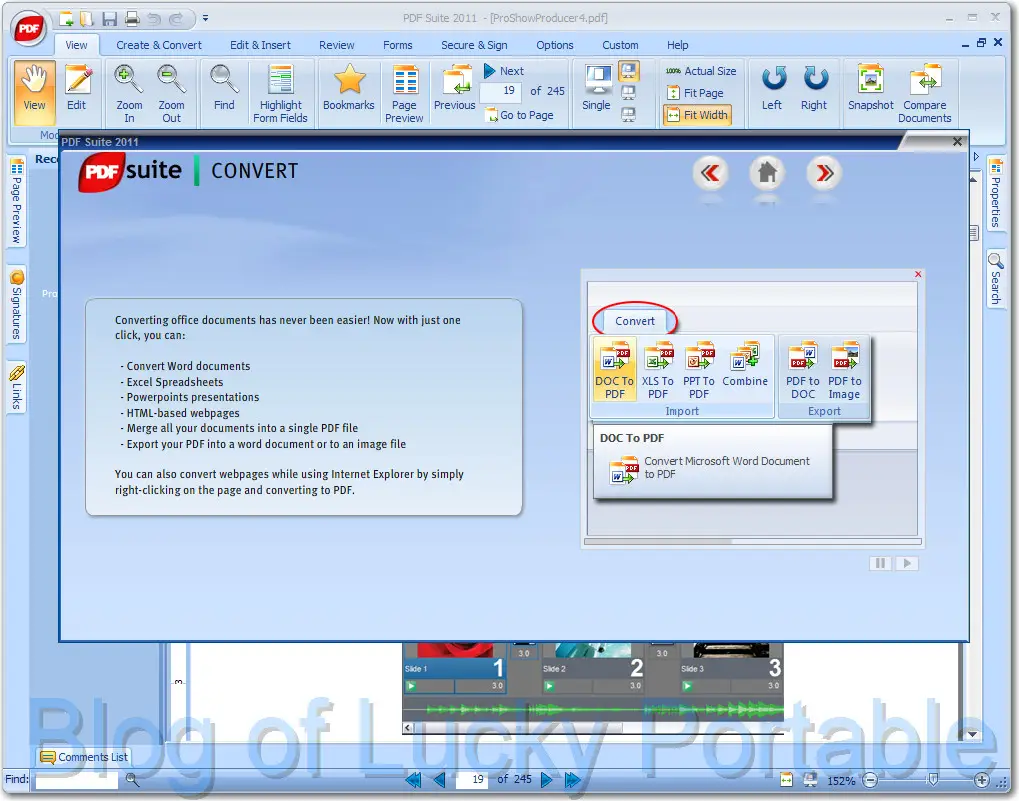Open the Links side panel

17,388
